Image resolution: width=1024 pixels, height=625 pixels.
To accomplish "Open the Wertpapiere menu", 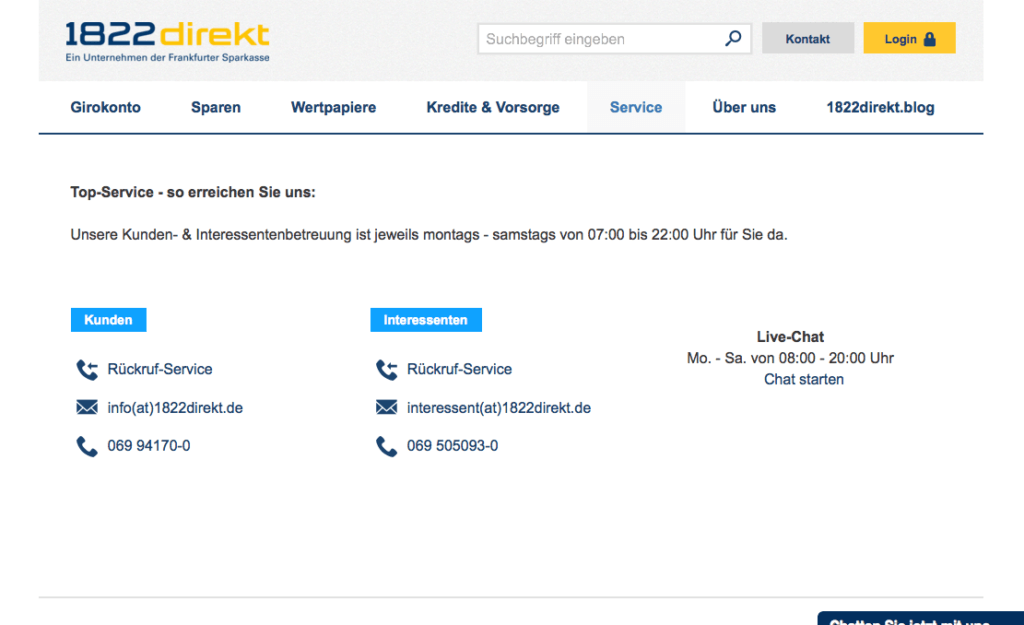I will (x=334, y=107).
